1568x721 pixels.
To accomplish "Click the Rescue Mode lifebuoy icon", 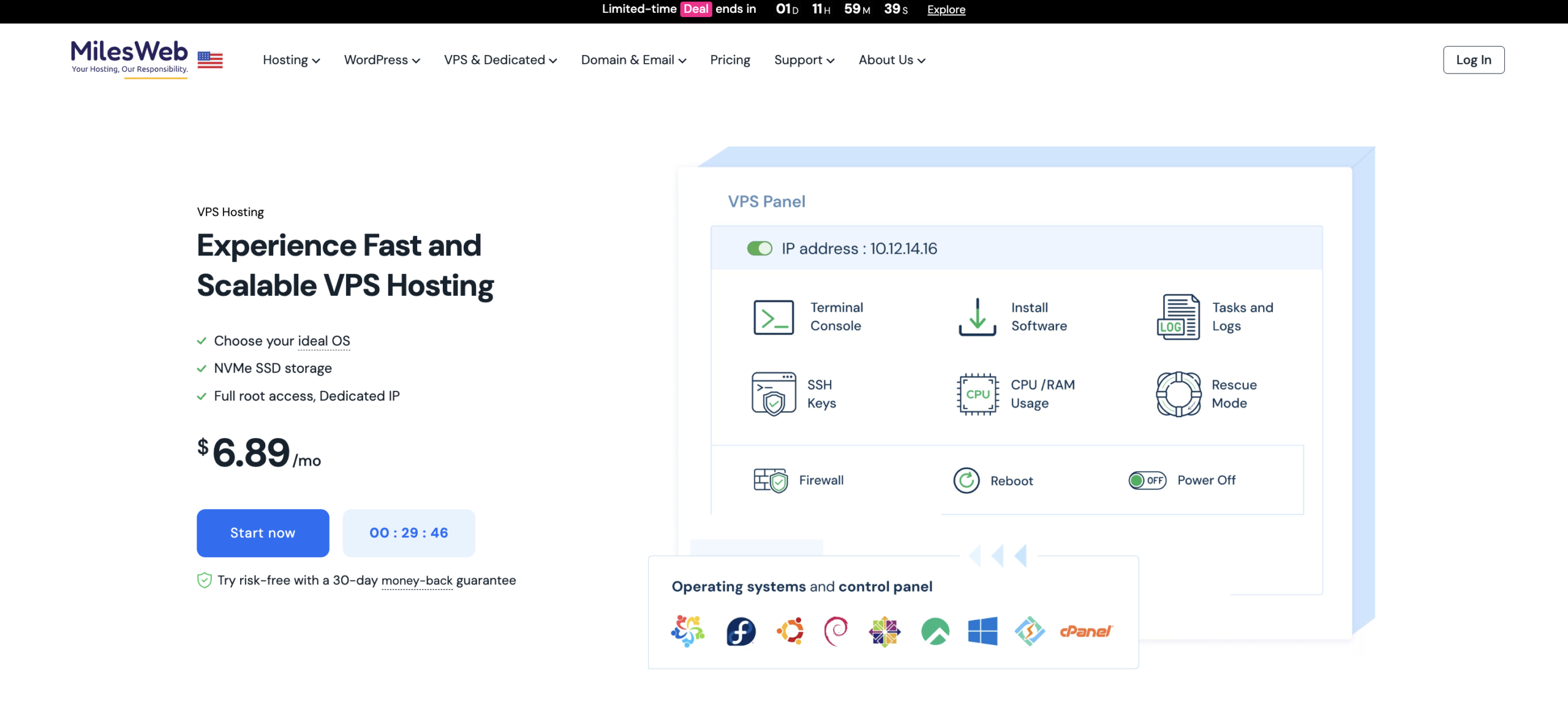I will (x=1178, y=394).
